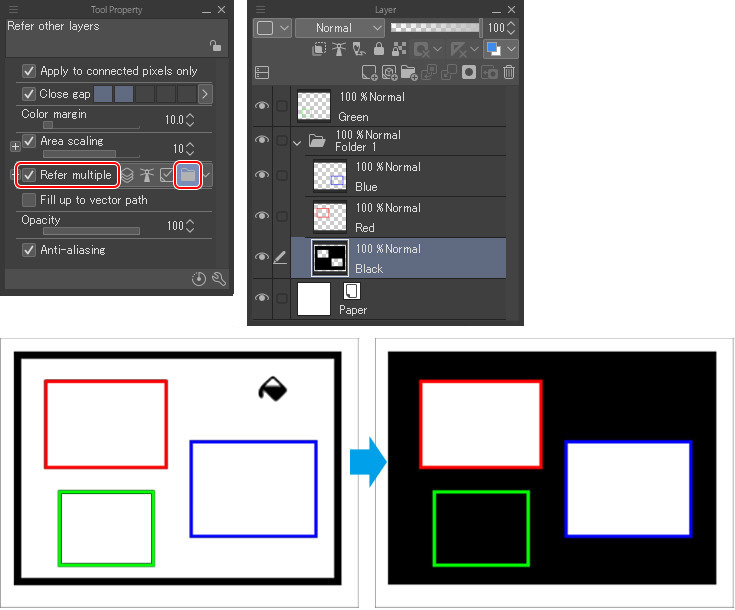Viewport: 735px width, 610px height.
Task: Enable Fill up to vector path
Action: 29,200
